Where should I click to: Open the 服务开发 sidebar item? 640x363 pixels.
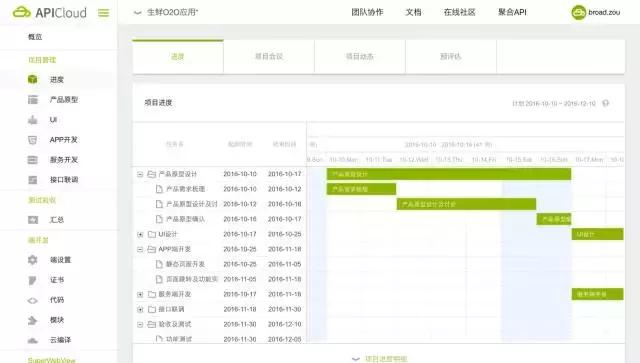[64, 160]
